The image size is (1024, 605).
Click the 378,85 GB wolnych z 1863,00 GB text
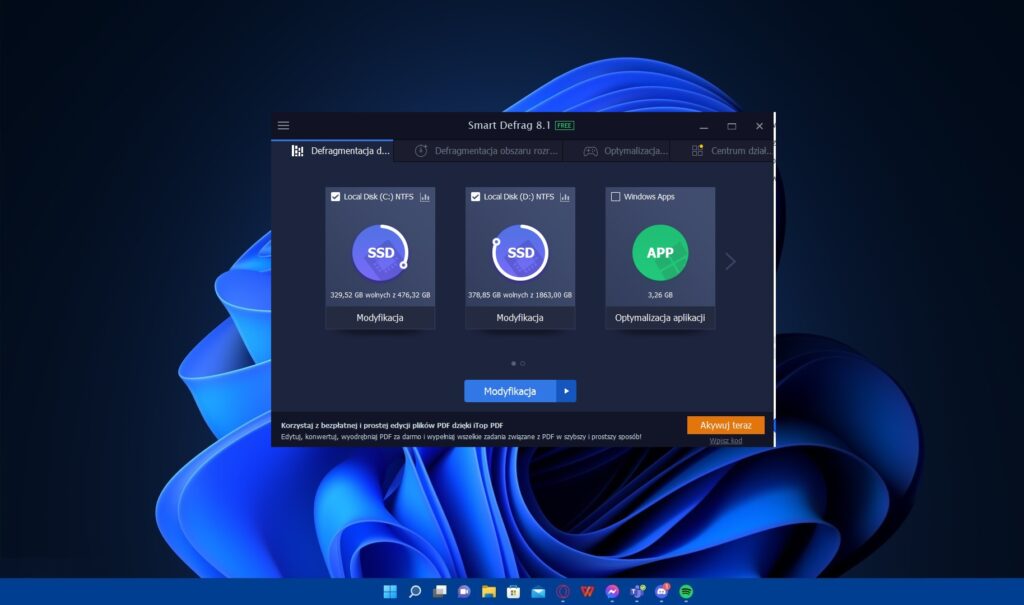(520, 295)
